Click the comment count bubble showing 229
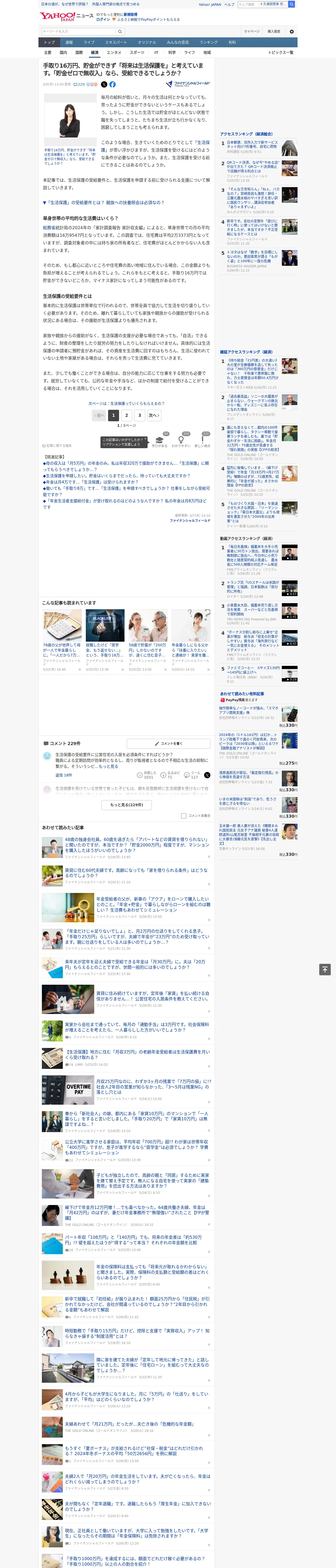Screen dimensions: 336x1568 click(x=79, y=85)
